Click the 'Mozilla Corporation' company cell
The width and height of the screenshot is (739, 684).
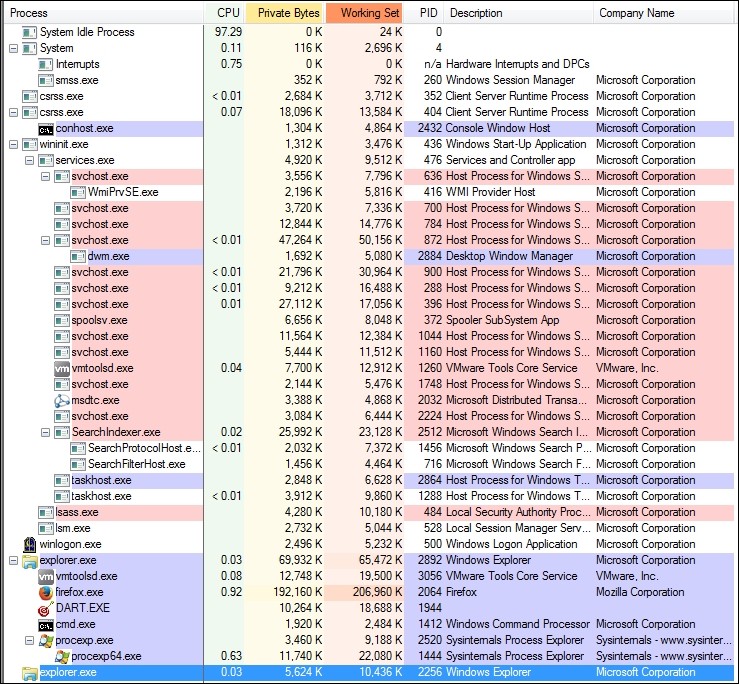pos(640,592)
